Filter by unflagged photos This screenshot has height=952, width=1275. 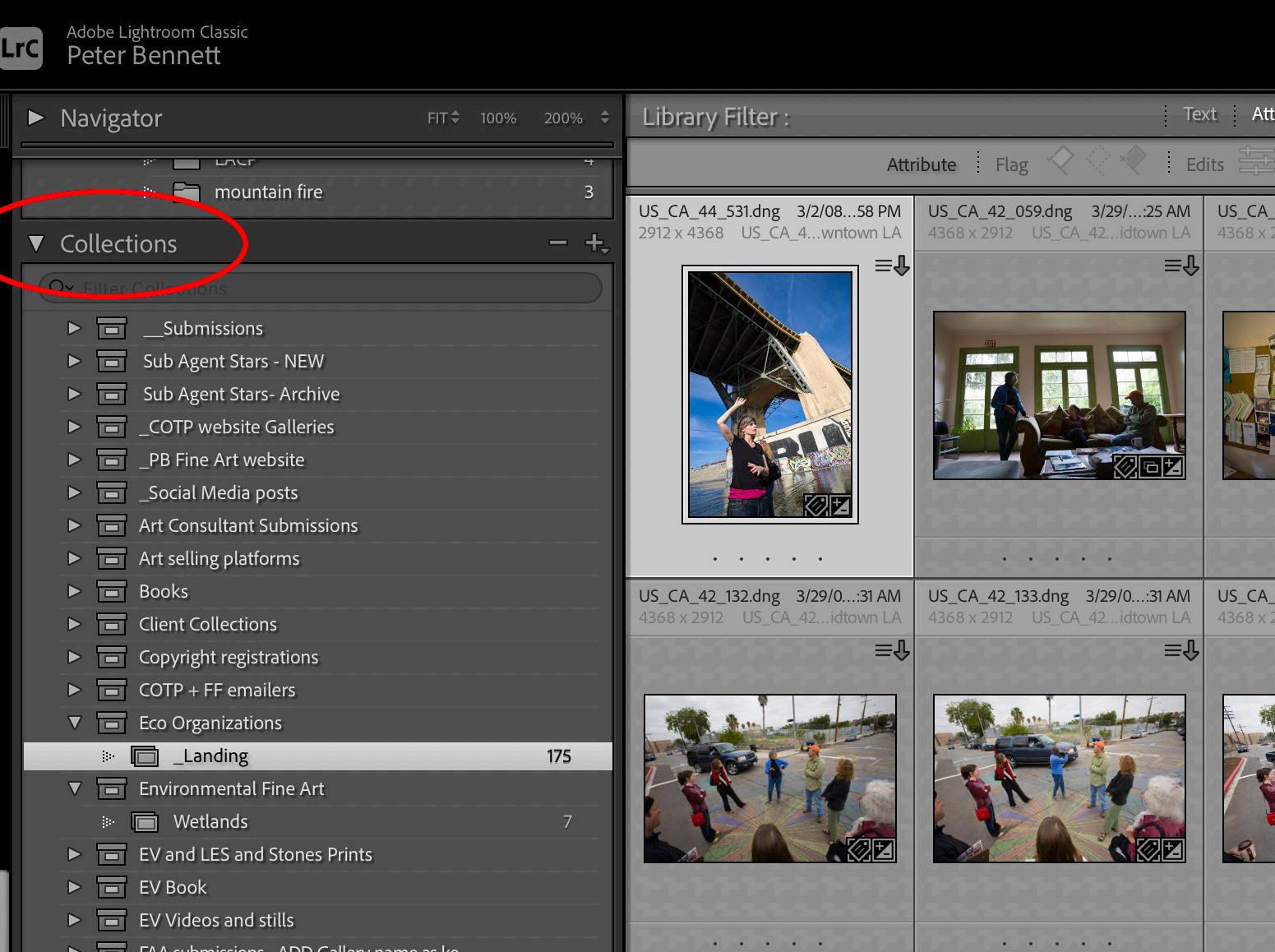[x=1097, y=160]
